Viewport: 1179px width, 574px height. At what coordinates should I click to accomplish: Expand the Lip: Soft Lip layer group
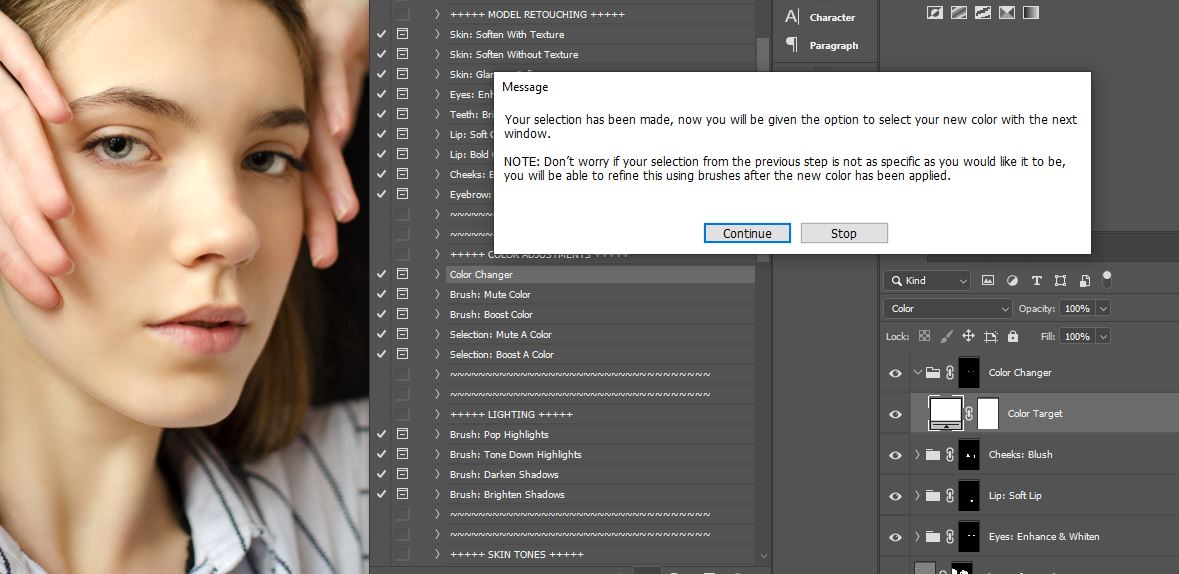917,496
